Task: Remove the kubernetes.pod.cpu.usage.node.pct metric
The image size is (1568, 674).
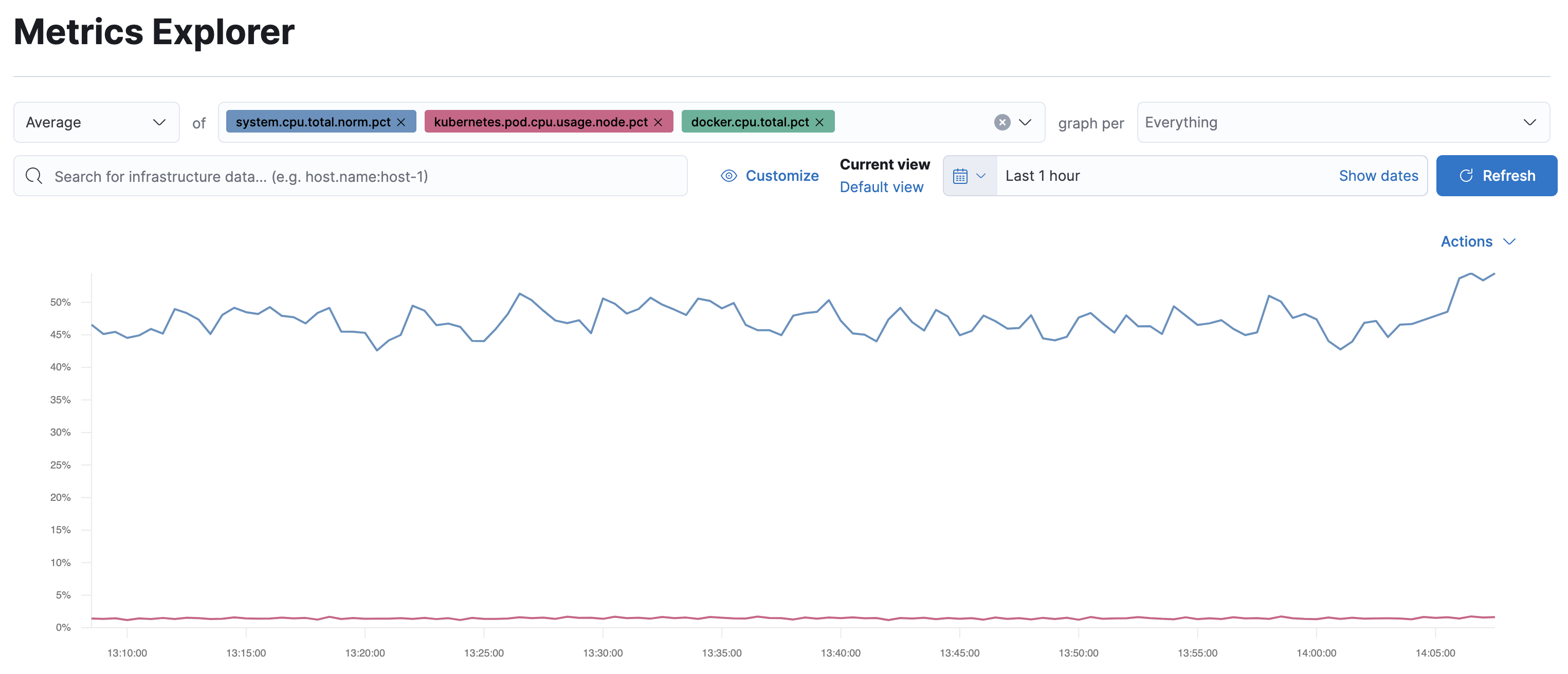Action: coord(659,122)
